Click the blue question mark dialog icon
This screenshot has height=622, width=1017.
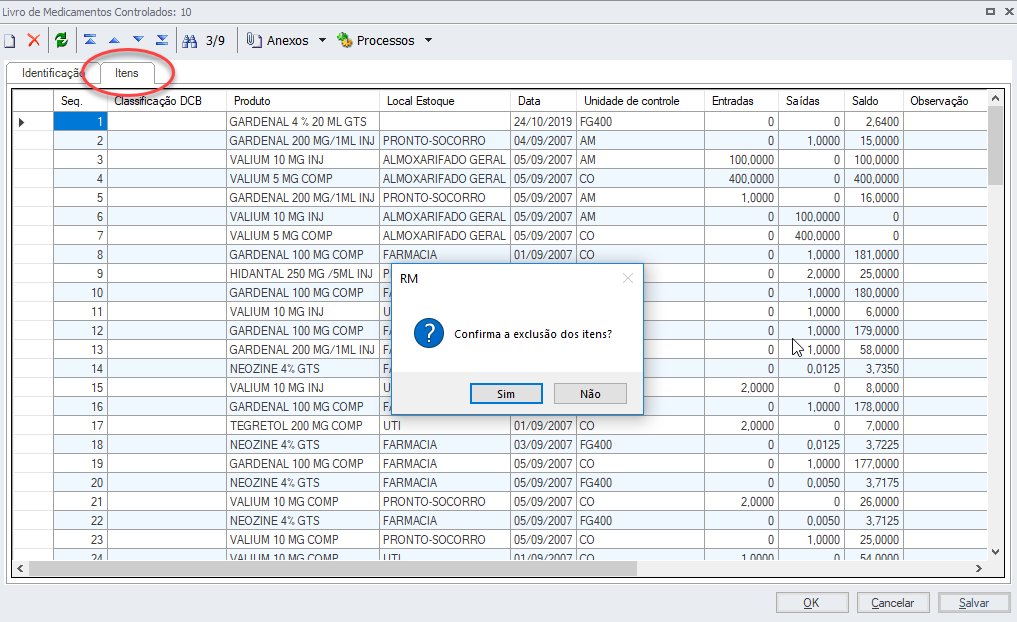click(x=429, y=333)
